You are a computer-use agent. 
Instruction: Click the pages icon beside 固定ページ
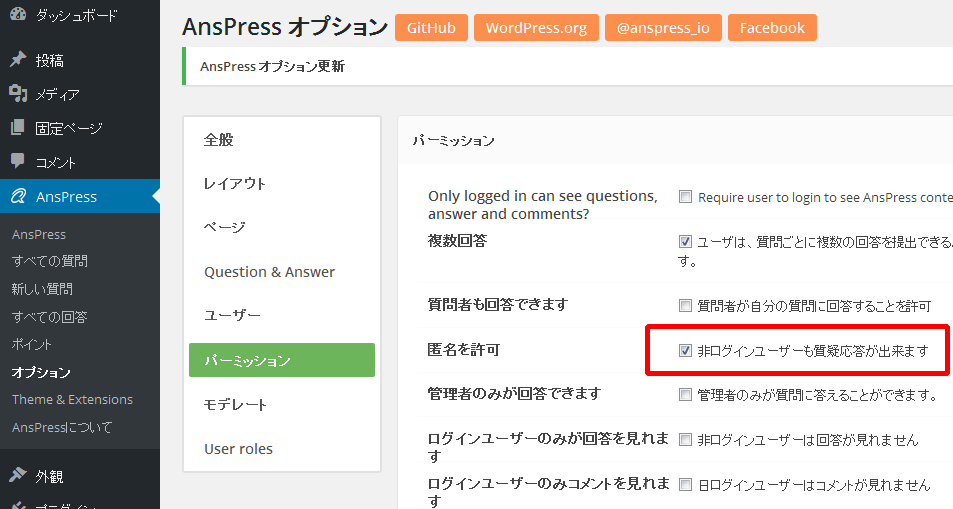pyautogui.click(x=18, y=127)
